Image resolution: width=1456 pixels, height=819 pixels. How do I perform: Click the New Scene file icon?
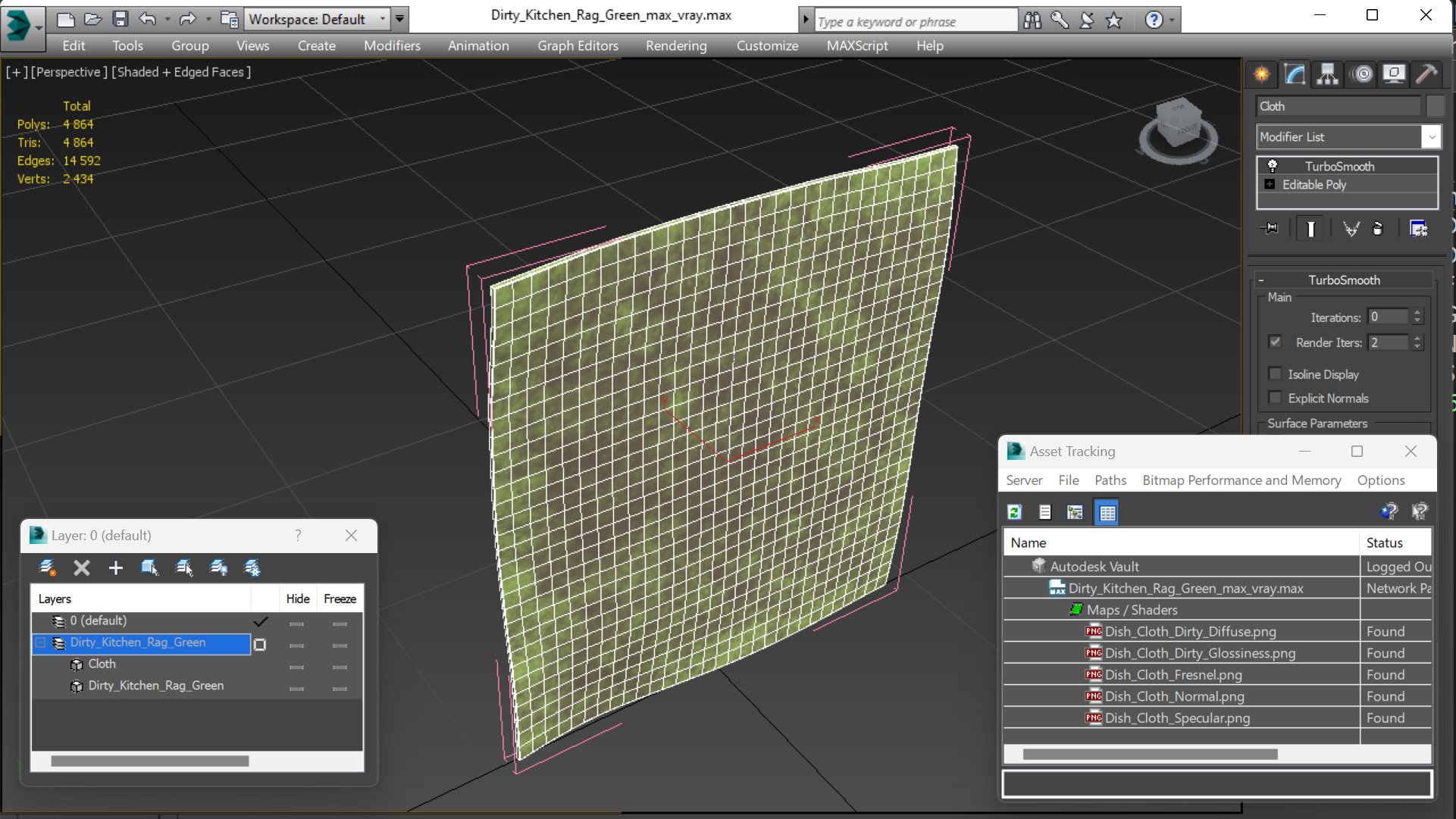pos(66,19)
